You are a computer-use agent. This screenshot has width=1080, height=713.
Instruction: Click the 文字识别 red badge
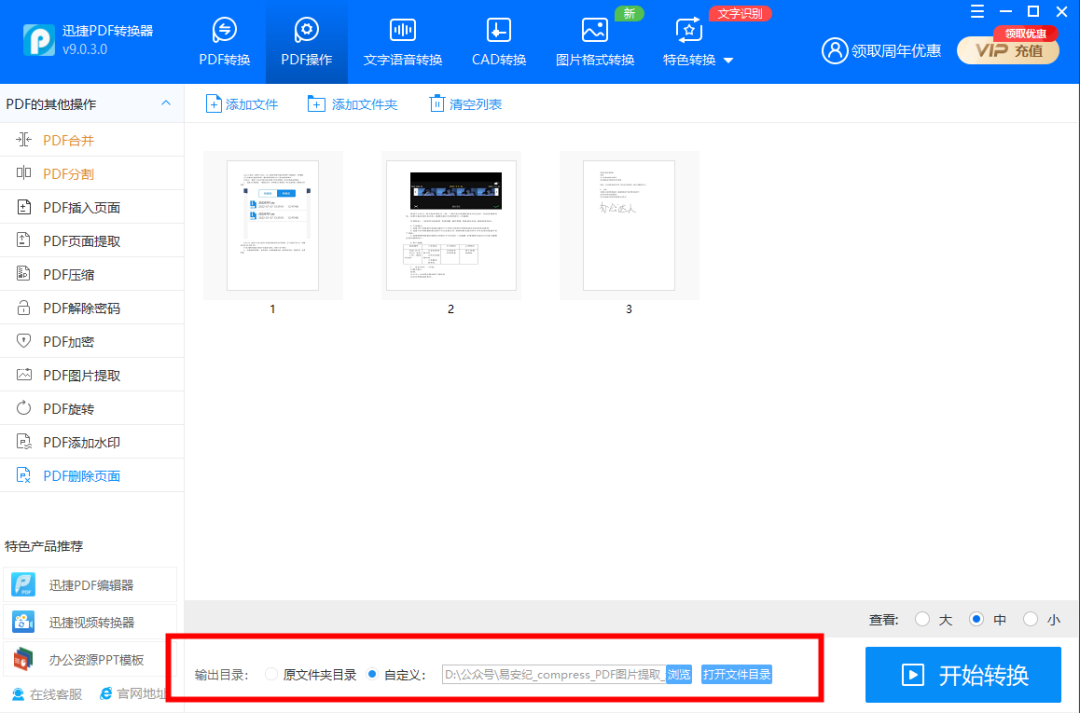click(x=740, y=13)
